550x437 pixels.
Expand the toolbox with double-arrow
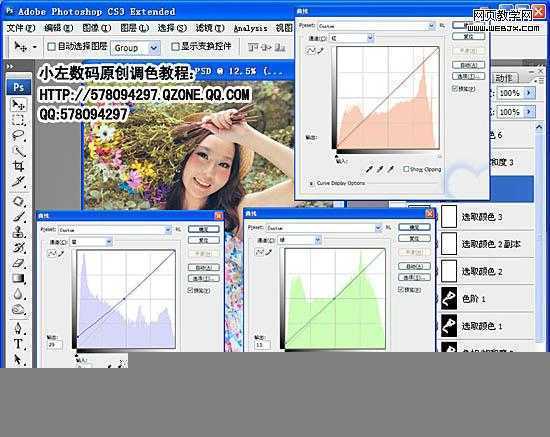point(10,66)
